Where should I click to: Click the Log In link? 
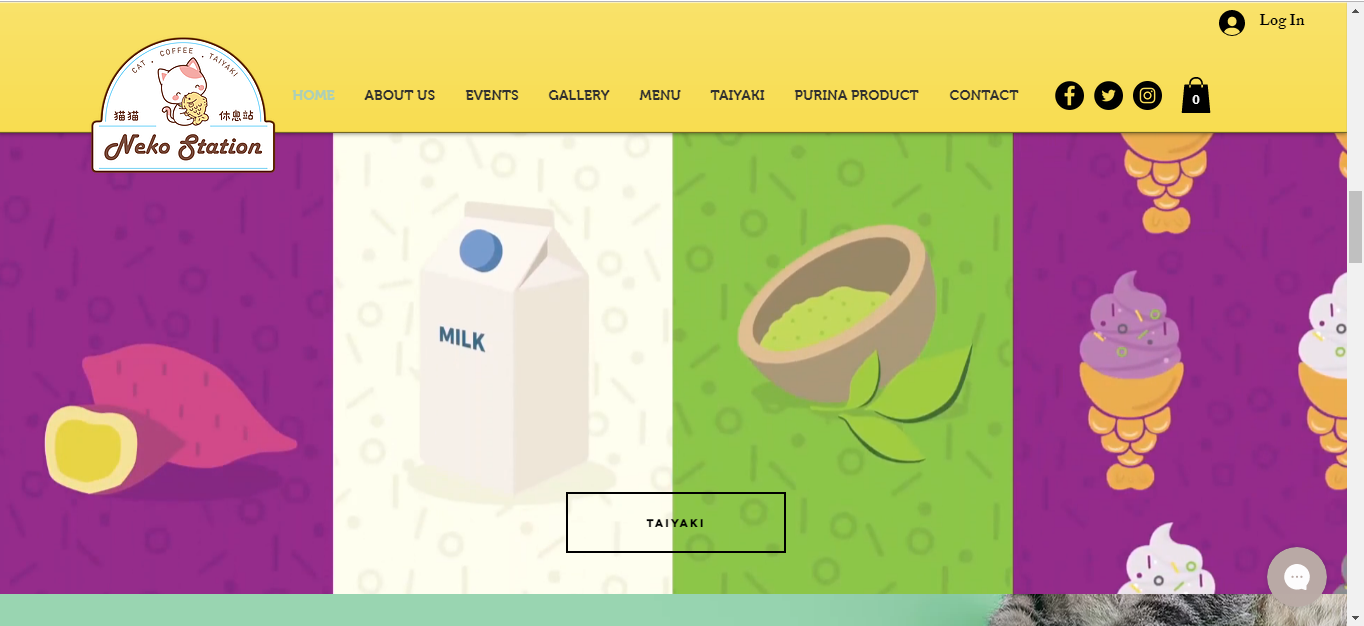tap(1282, 20)
